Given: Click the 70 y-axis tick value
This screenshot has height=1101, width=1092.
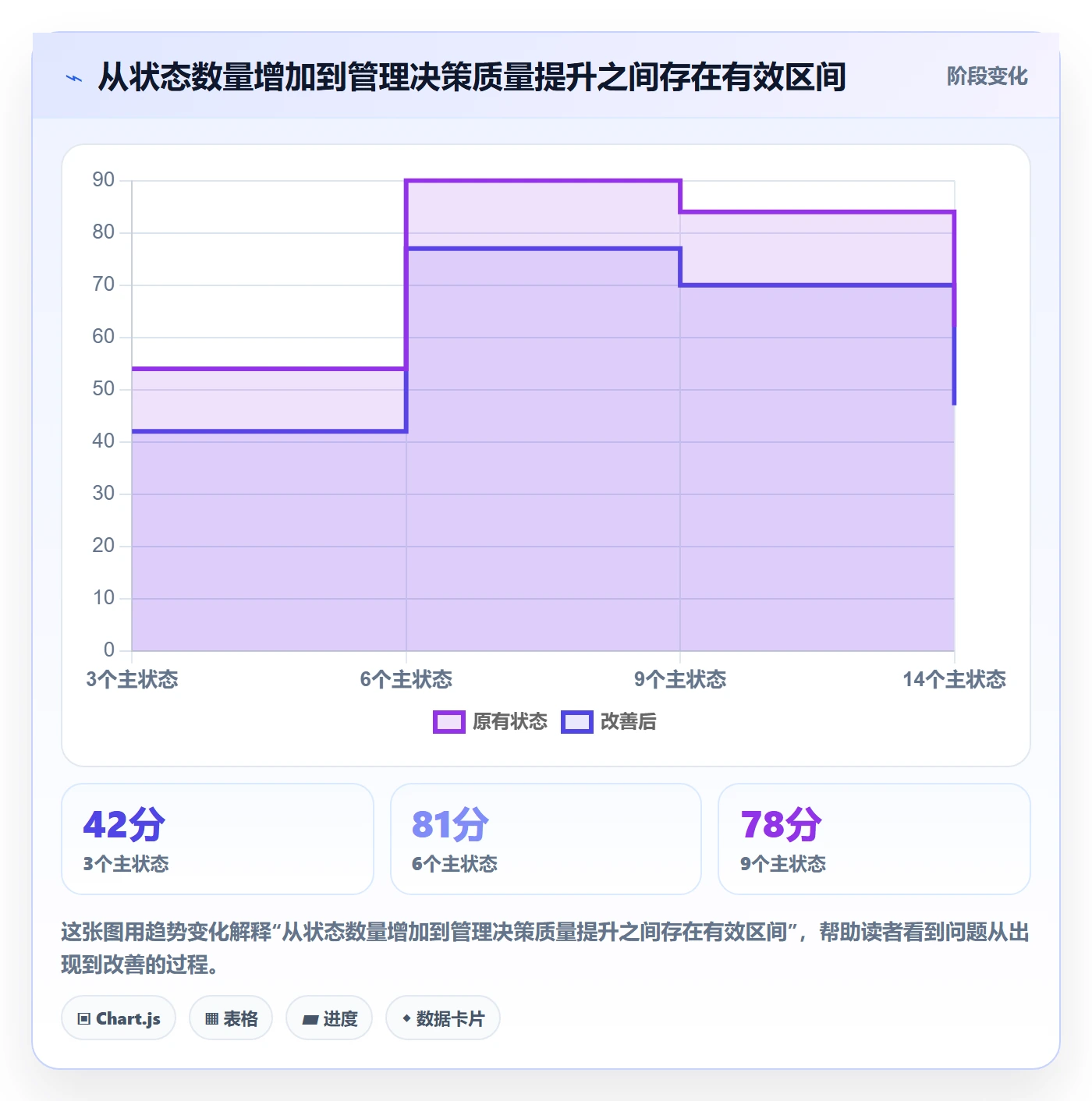Looking at the screenshot, I should [x=104, y=285].
